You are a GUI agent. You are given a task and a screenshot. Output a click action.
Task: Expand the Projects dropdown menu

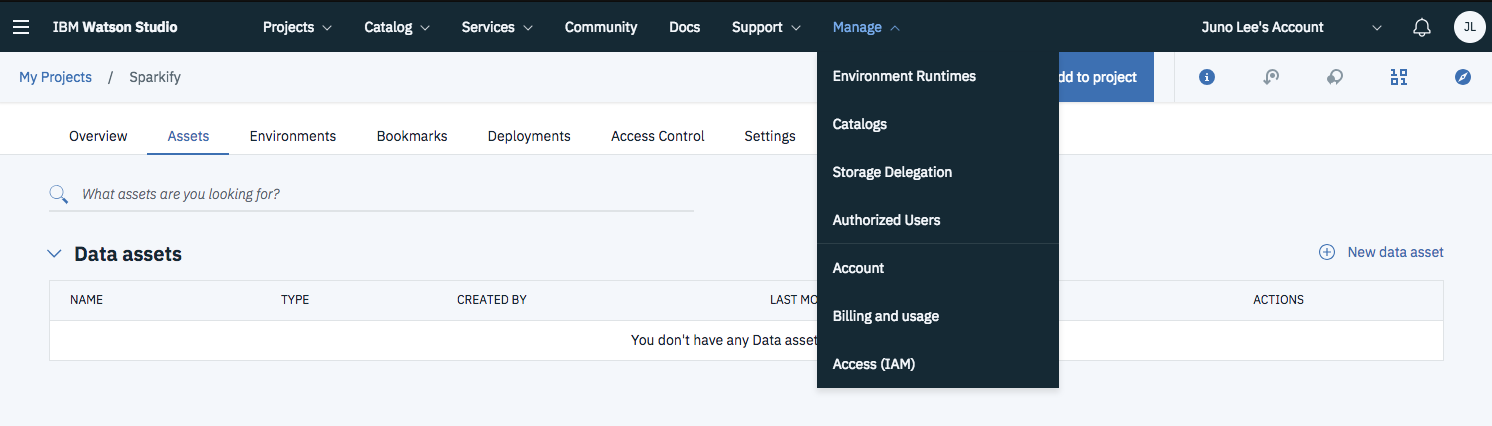[x=297, y=27]
